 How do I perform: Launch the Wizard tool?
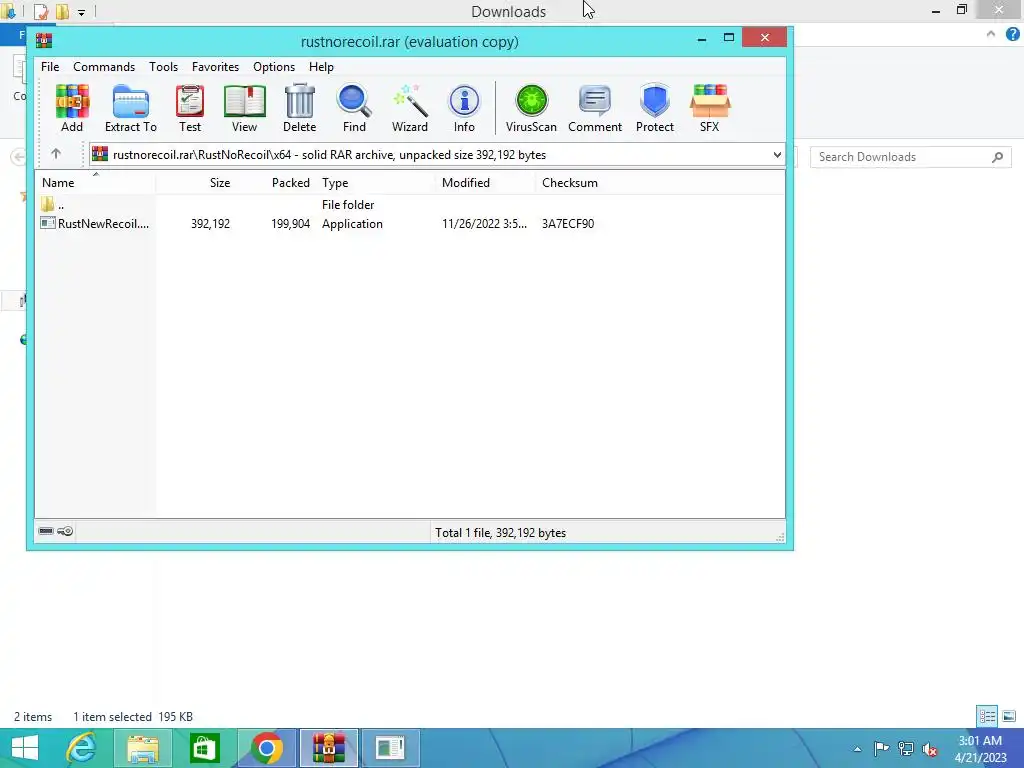(x=409, y=108)
